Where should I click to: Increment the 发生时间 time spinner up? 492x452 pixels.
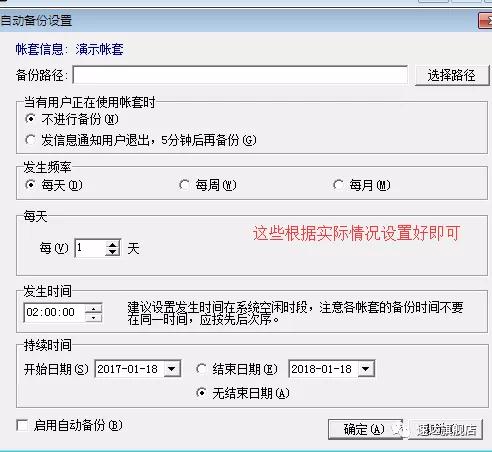(93, 309)
